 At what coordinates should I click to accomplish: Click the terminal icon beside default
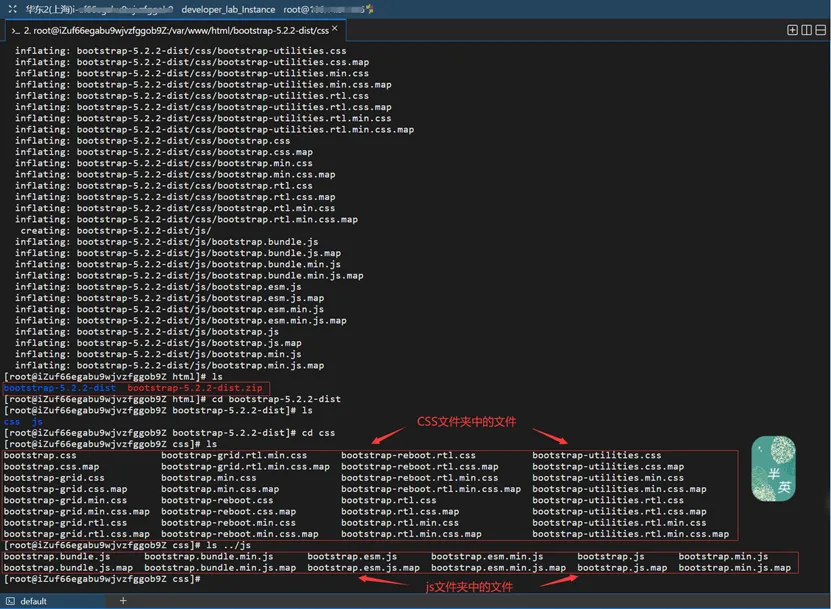pyautogui.click(x=11, y=601)
